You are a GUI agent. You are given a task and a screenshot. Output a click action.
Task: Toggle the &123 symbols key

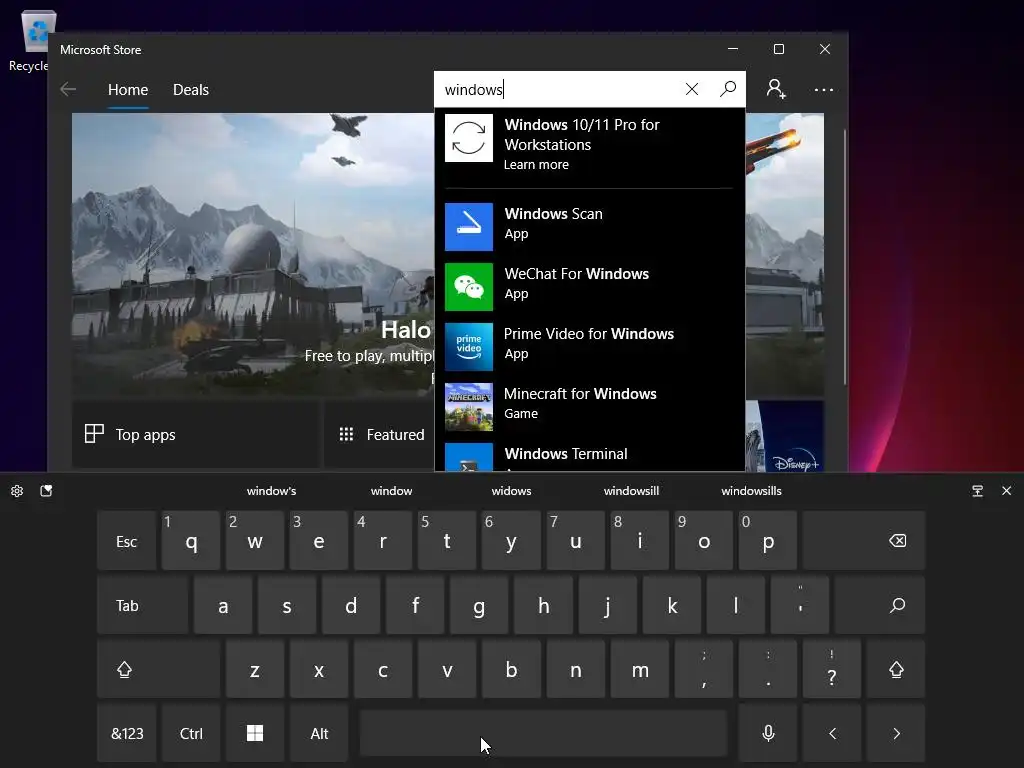point(127,733)
